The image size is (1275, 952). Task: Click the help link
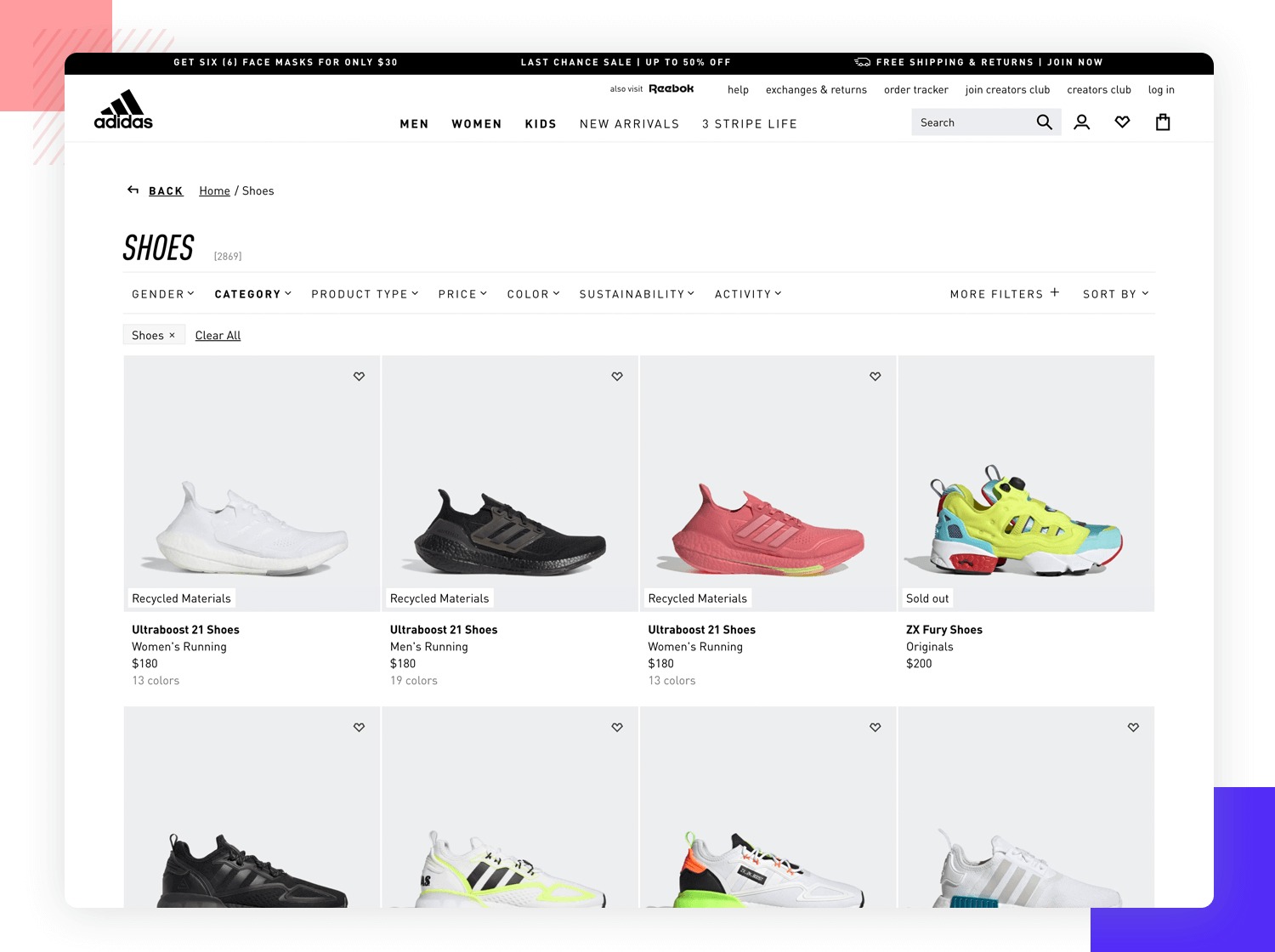[738, 89]
